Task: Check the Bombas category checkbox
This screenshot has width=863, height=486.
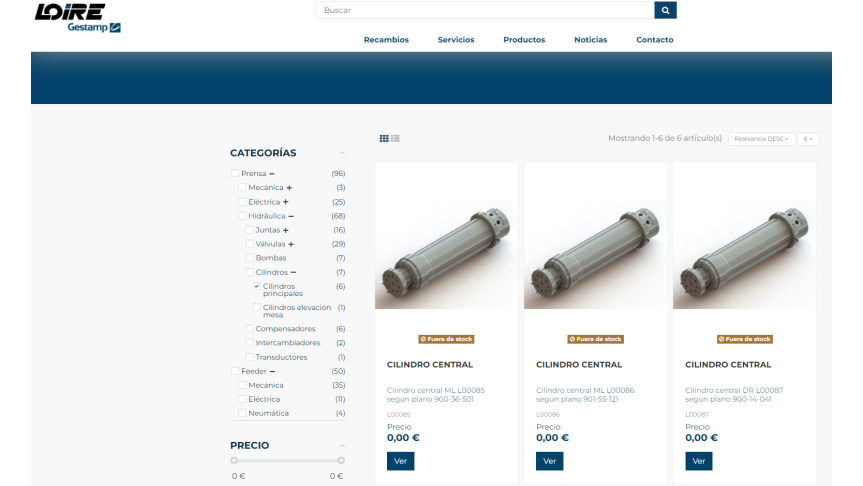Action: click(x=249, y=258)
